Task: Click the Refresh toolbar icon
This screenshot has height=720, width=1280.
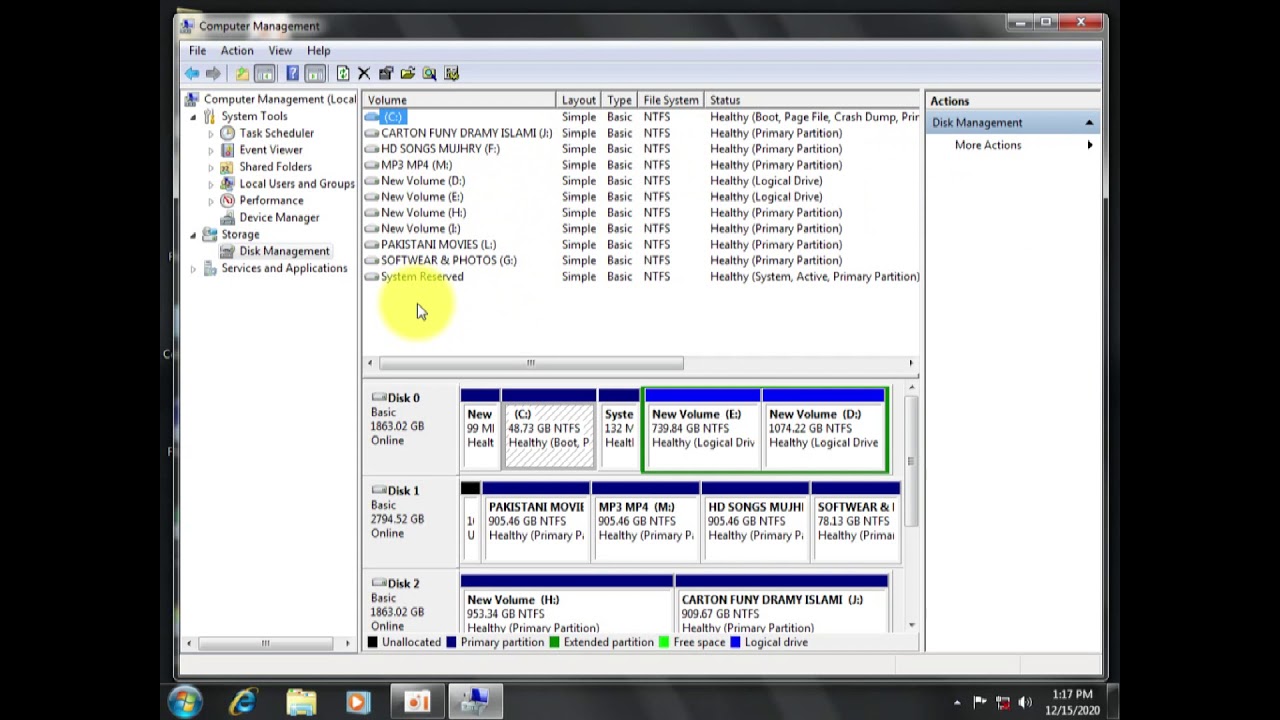Action: 343,73
